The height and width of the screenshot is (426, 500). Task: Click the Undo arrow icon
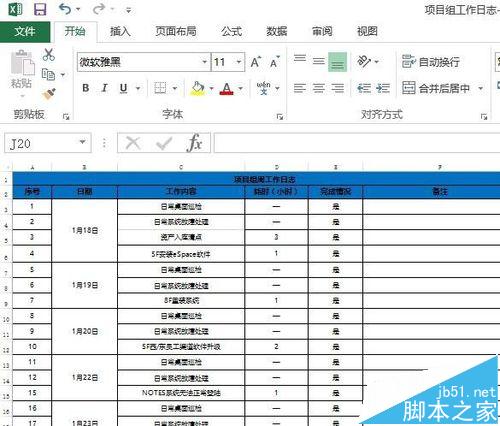[65, 9]
